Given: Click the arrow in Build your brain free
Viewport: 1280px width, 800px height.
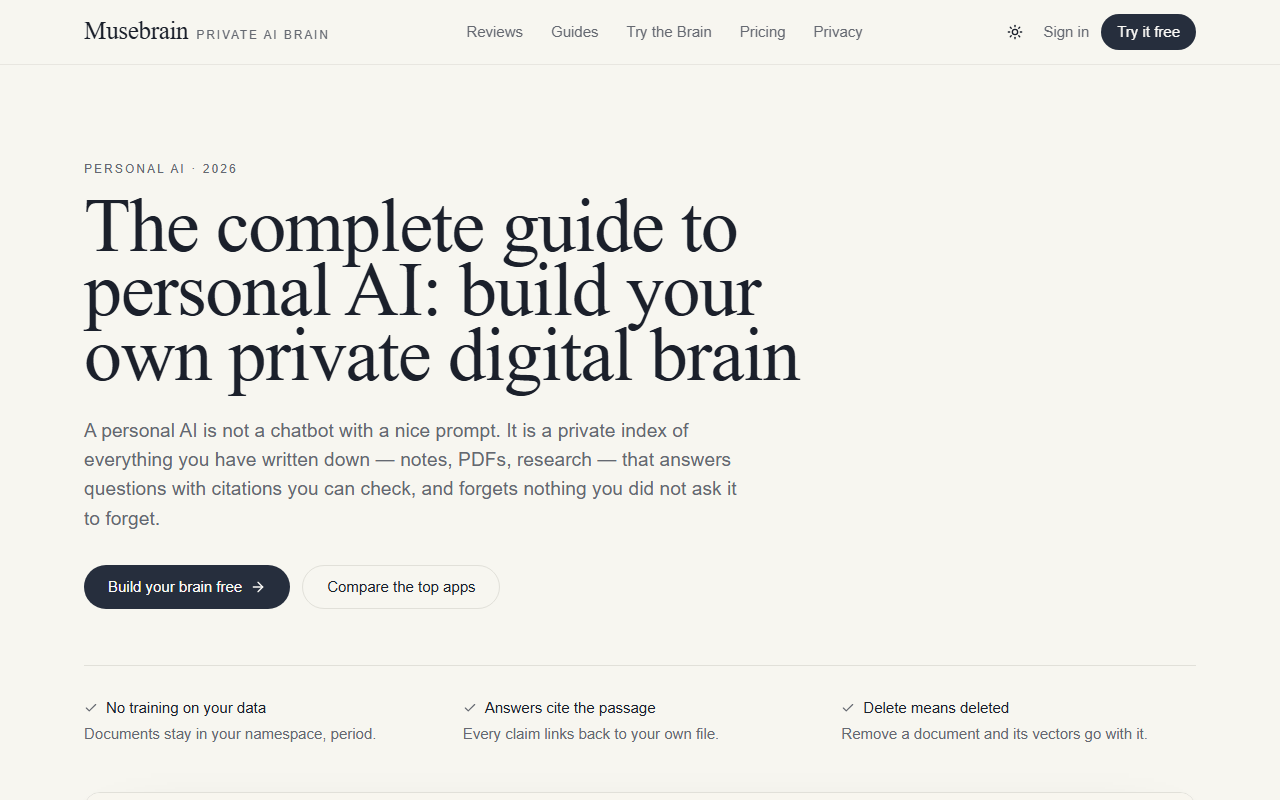Looking at the screenshot, I should click(x=258, y=587).
